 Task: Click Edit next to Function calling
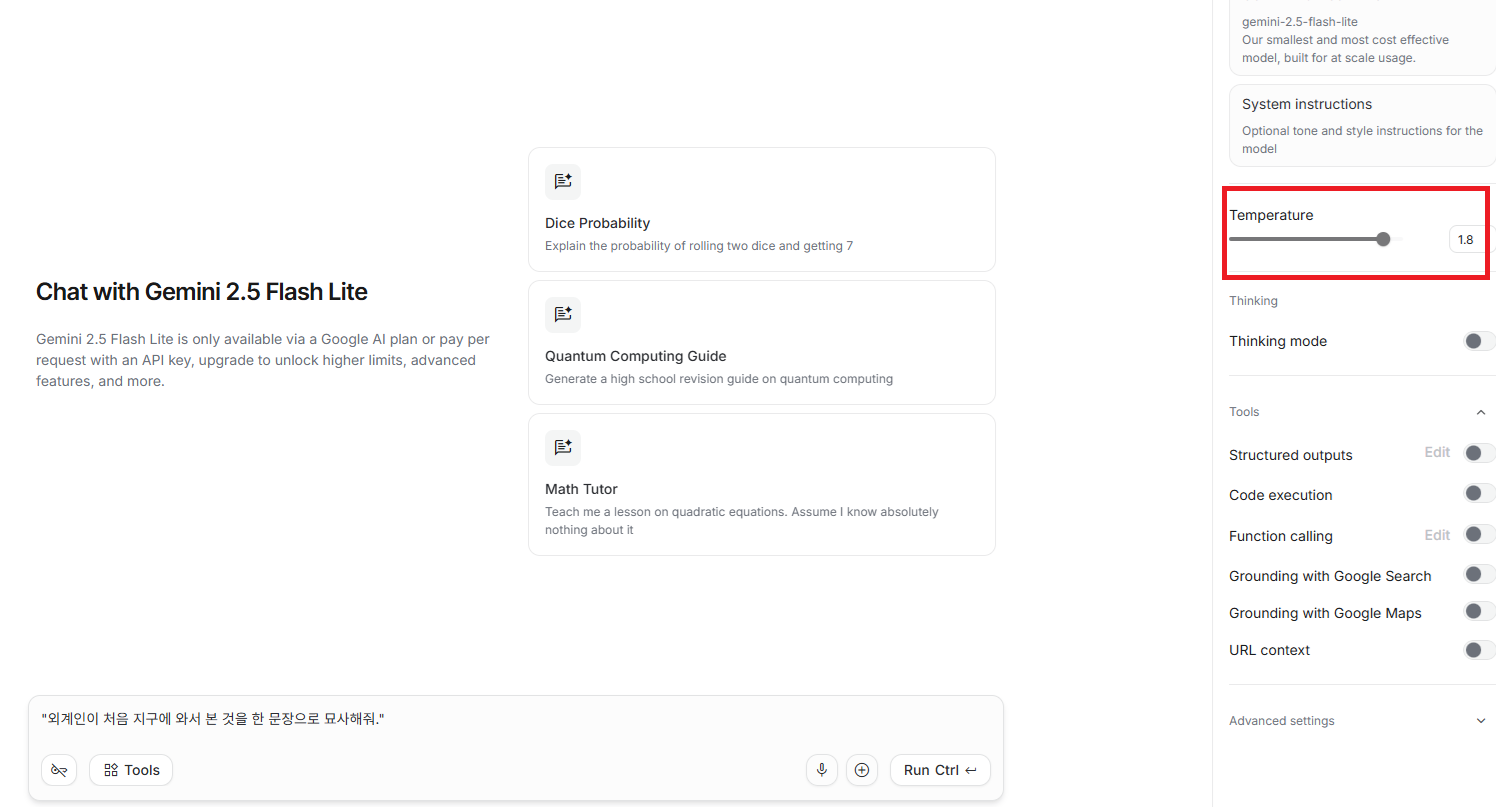pos(1437,535)
